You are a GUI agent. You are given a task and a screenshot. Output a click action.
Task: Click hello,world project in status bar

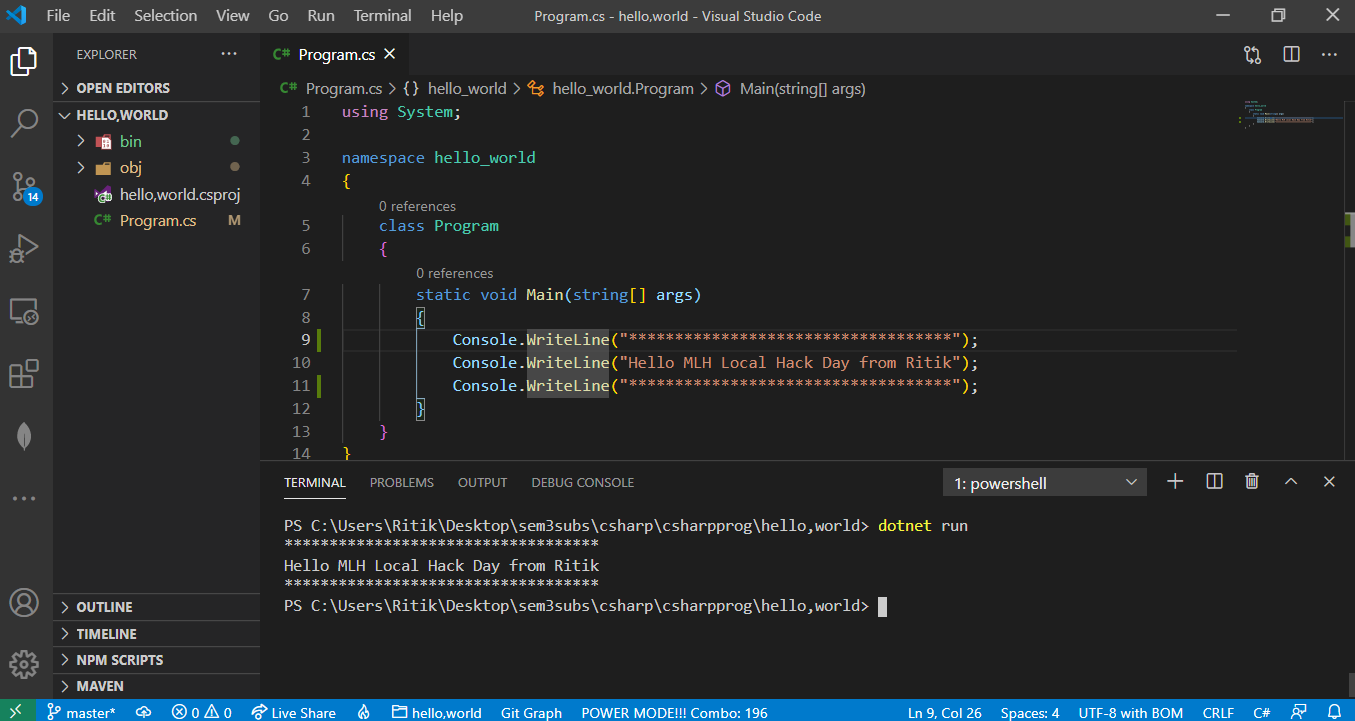[437, 712]
